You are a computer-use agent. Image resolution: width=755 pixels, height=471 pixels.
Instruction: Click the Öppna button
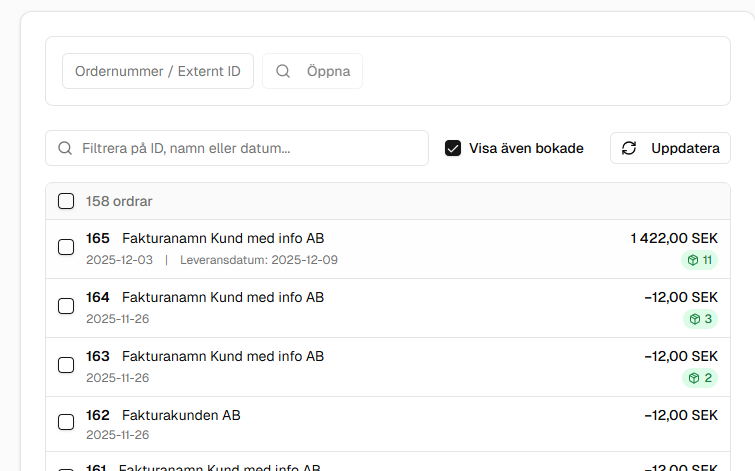click(312, 71)
